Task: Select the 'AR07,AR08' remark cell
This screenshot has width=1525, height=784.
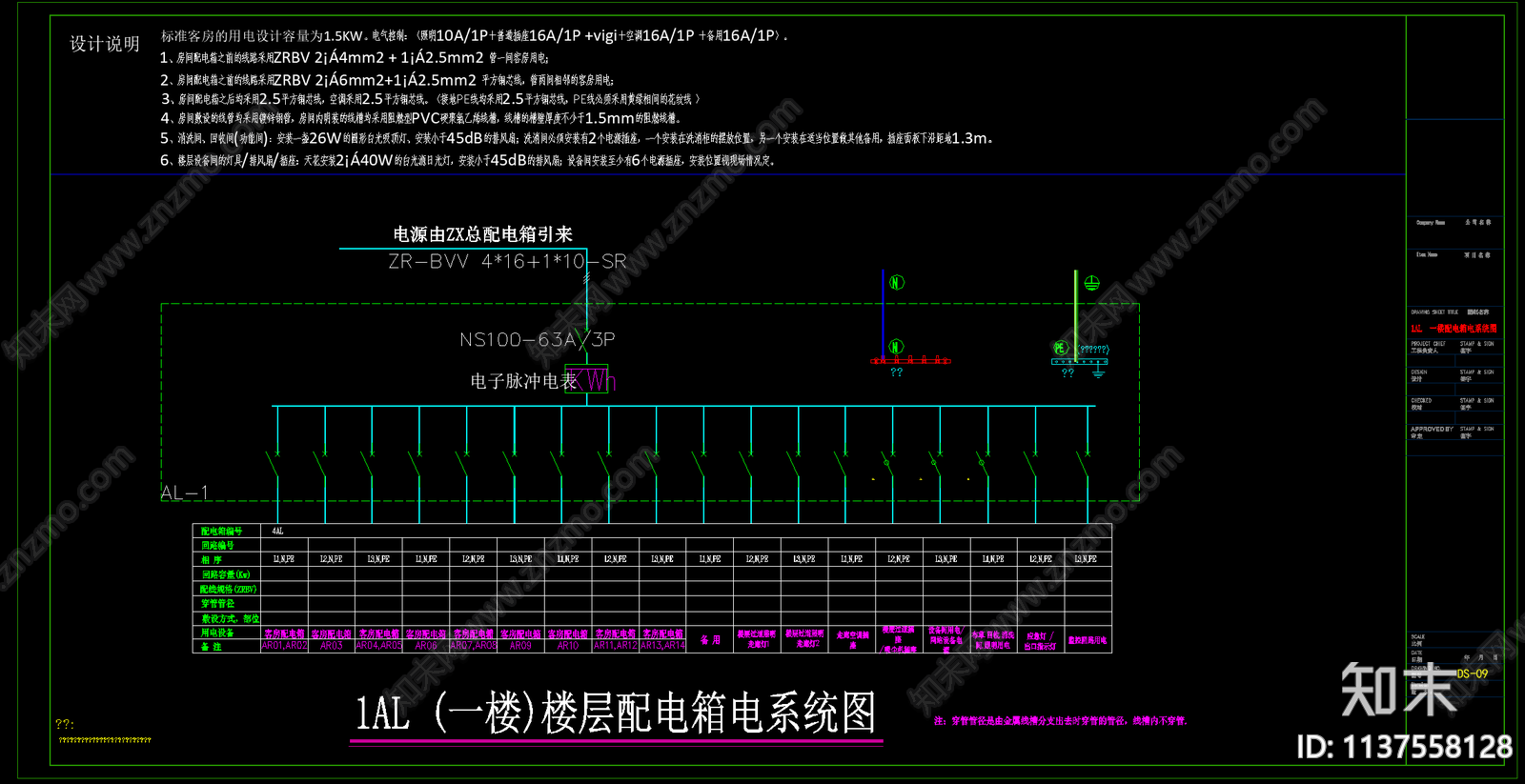Action: [x=474, y=646]
